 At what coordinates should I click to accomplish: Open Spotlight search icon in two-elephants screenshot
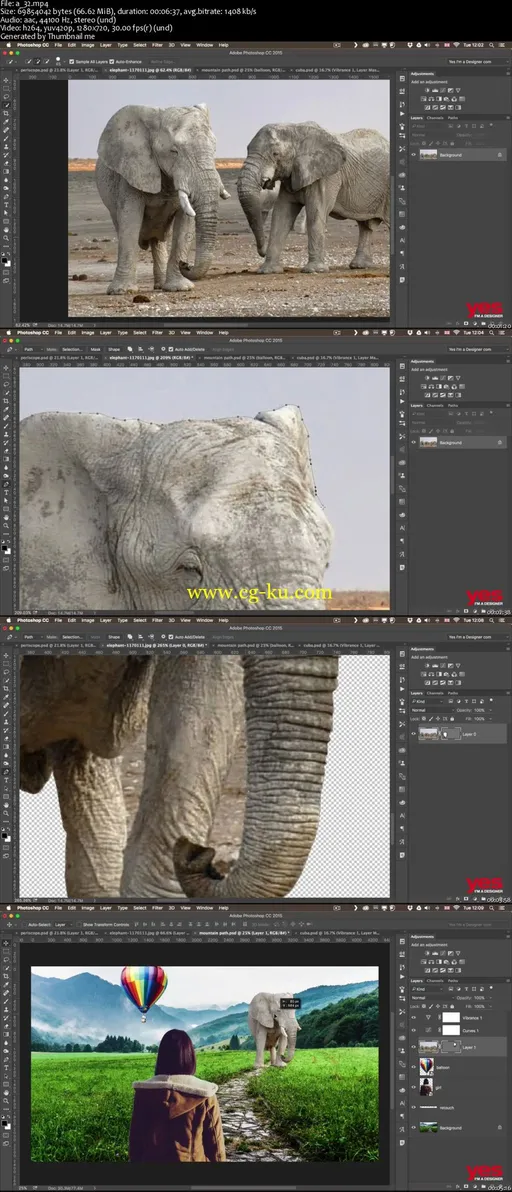pos(491,45)
